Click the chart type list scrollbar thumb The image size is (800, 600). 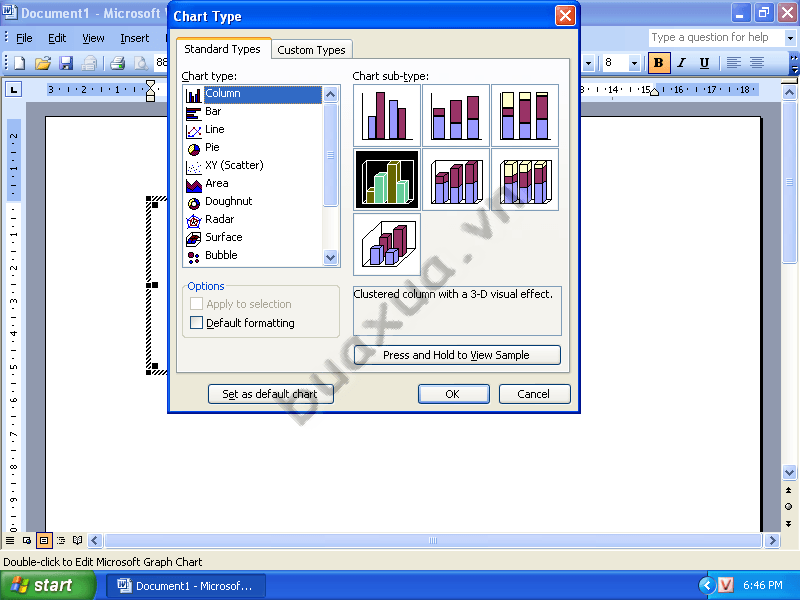click(x=331, y=155)
